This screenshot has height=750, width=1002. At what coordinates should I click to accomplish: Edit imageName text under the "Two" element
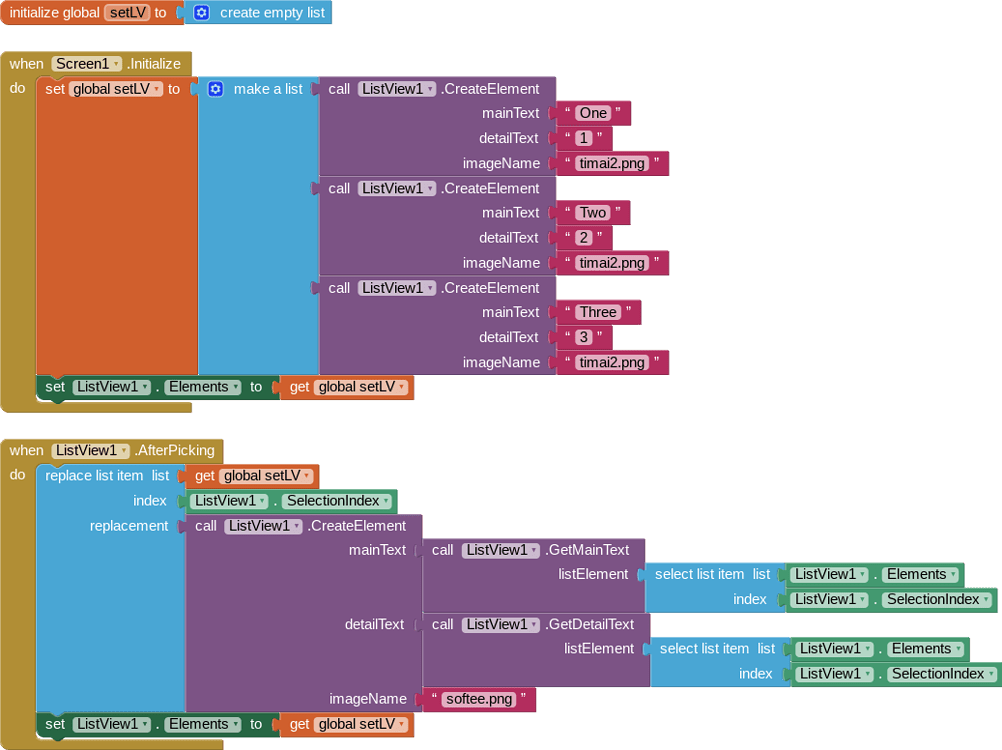click(612, 263)
